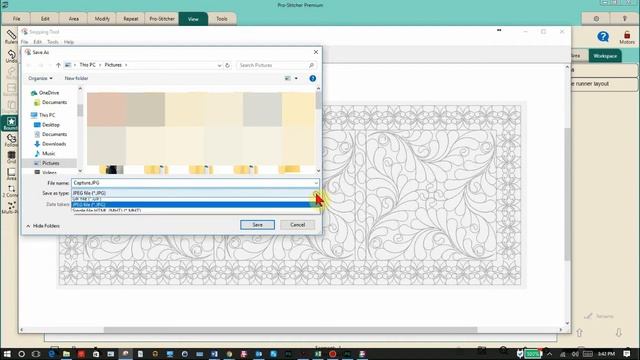Click the Snipping Tool horizontal scrollbar
Image resolution: width=640 pixels, height=360 pixels.
click(290, 330)
